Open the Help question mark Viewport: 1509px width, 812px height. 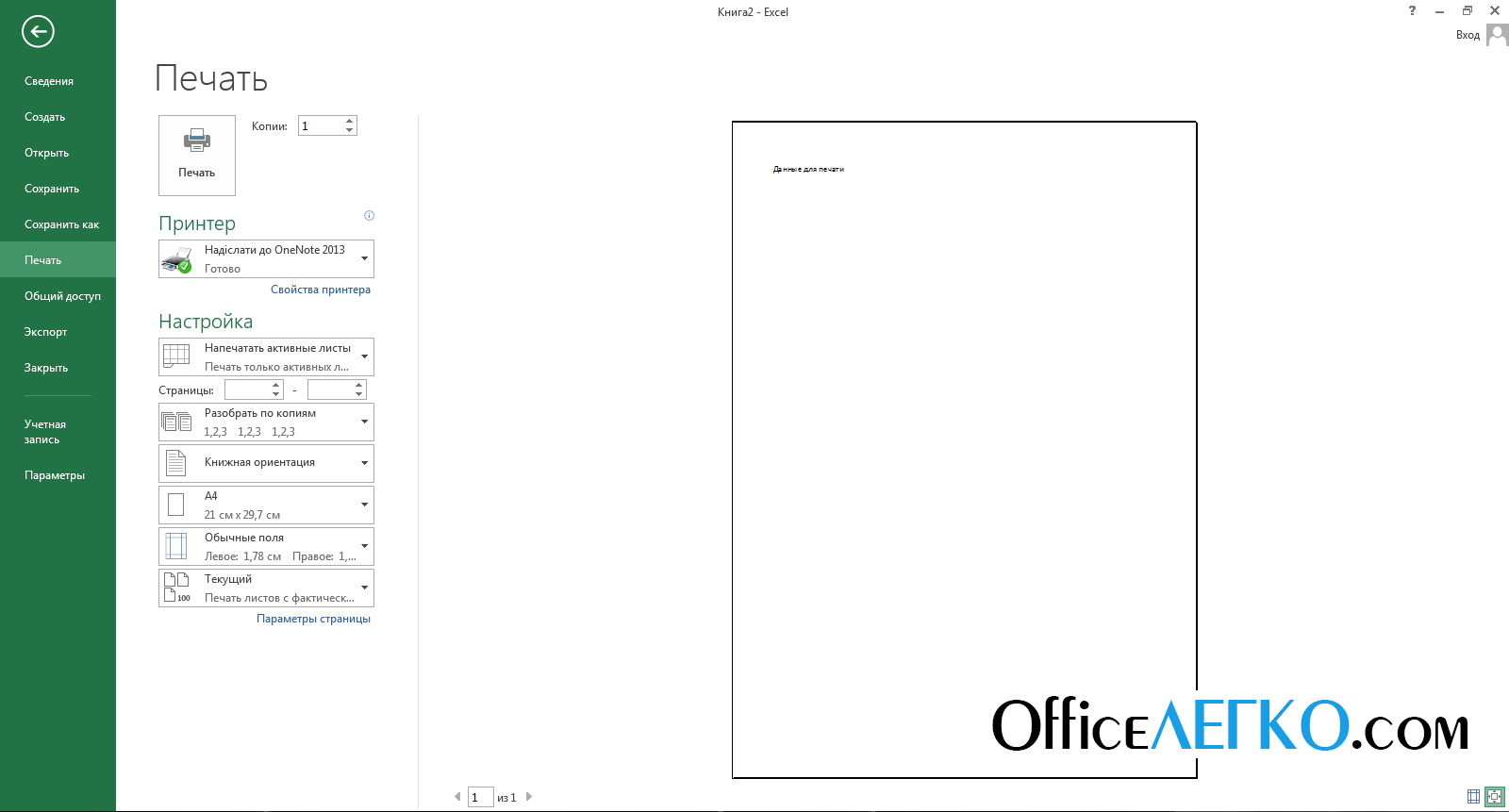pyautogui.click(x=1412, y=11)
